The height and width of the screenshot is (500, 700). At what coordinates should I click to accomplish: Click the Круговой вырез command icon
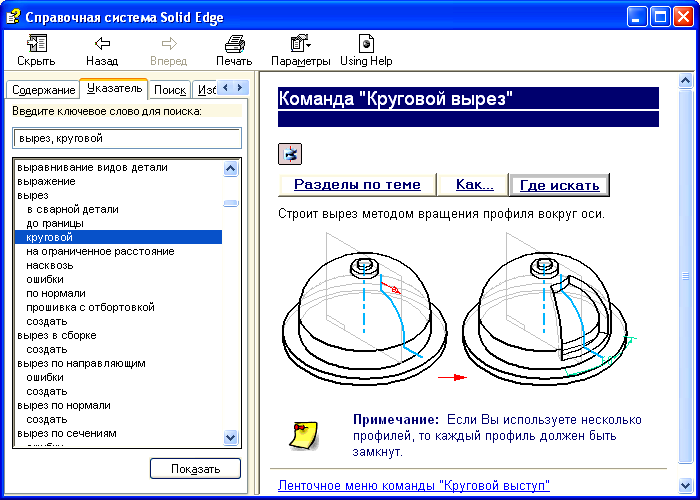[x=290, y=154]
